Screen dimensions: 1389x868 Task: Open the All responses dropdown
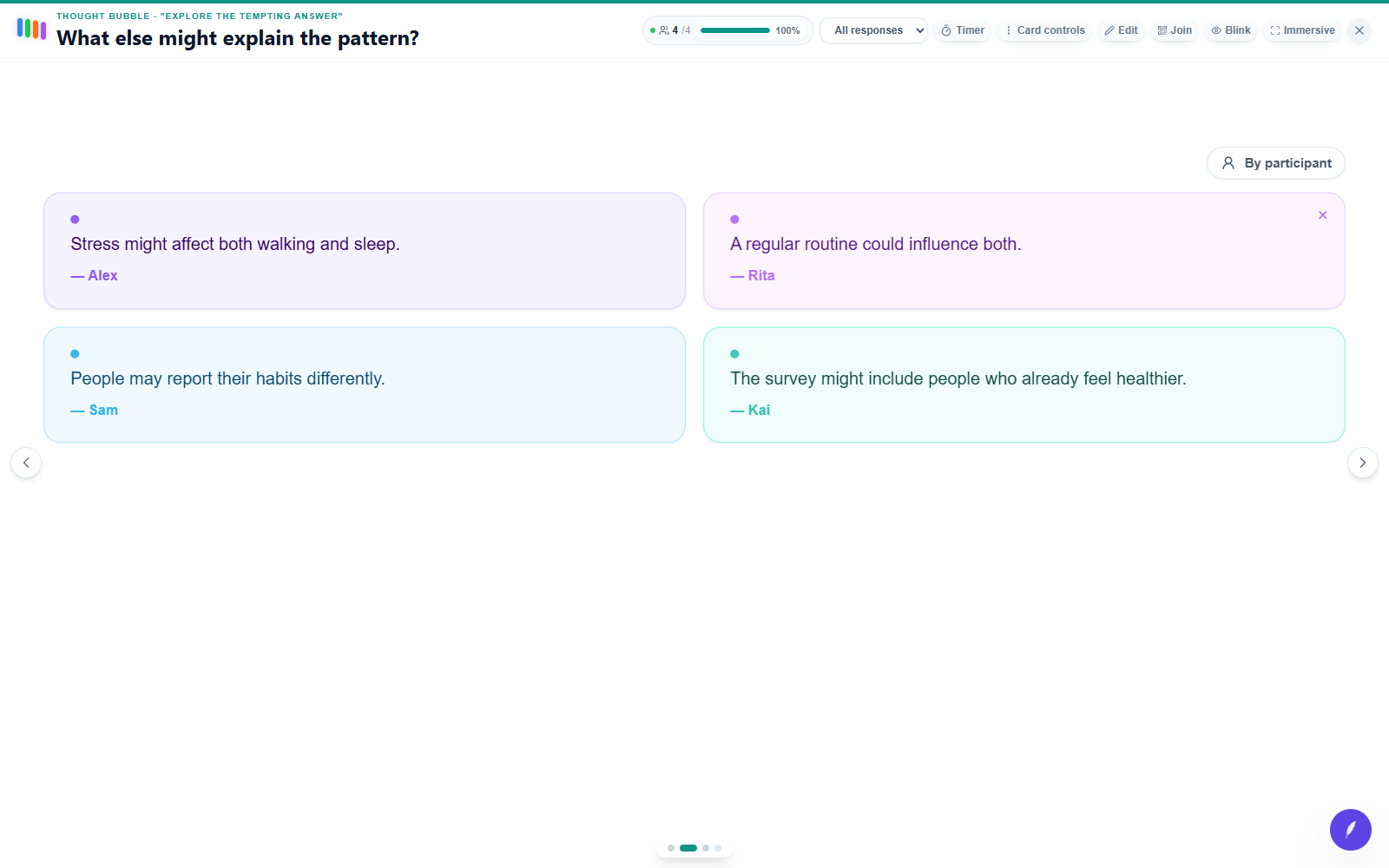tap(873, 30)
